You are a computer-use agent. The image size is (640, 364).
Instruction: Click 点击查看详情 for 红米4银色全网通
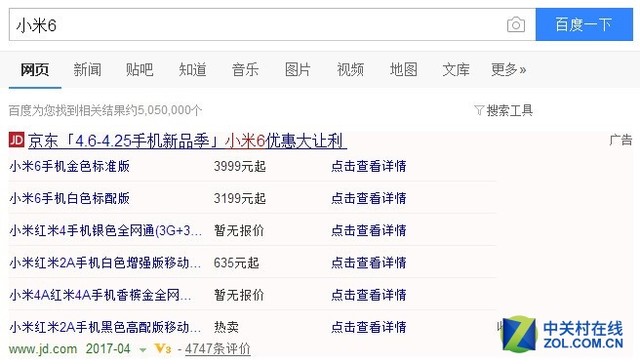[x=369, y=231]
